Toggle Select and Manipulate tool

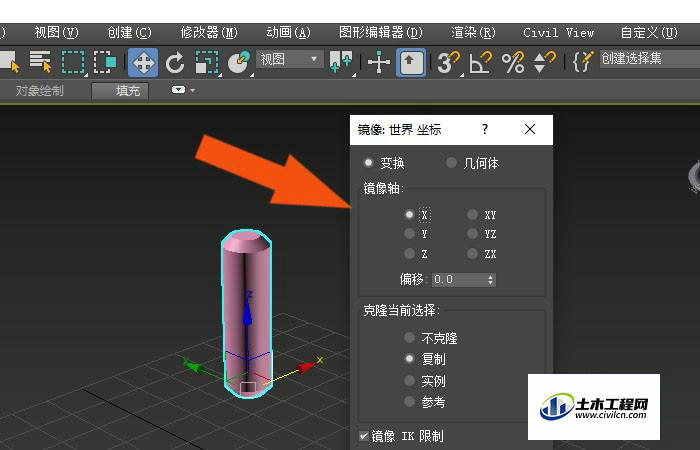coord(379,62)
